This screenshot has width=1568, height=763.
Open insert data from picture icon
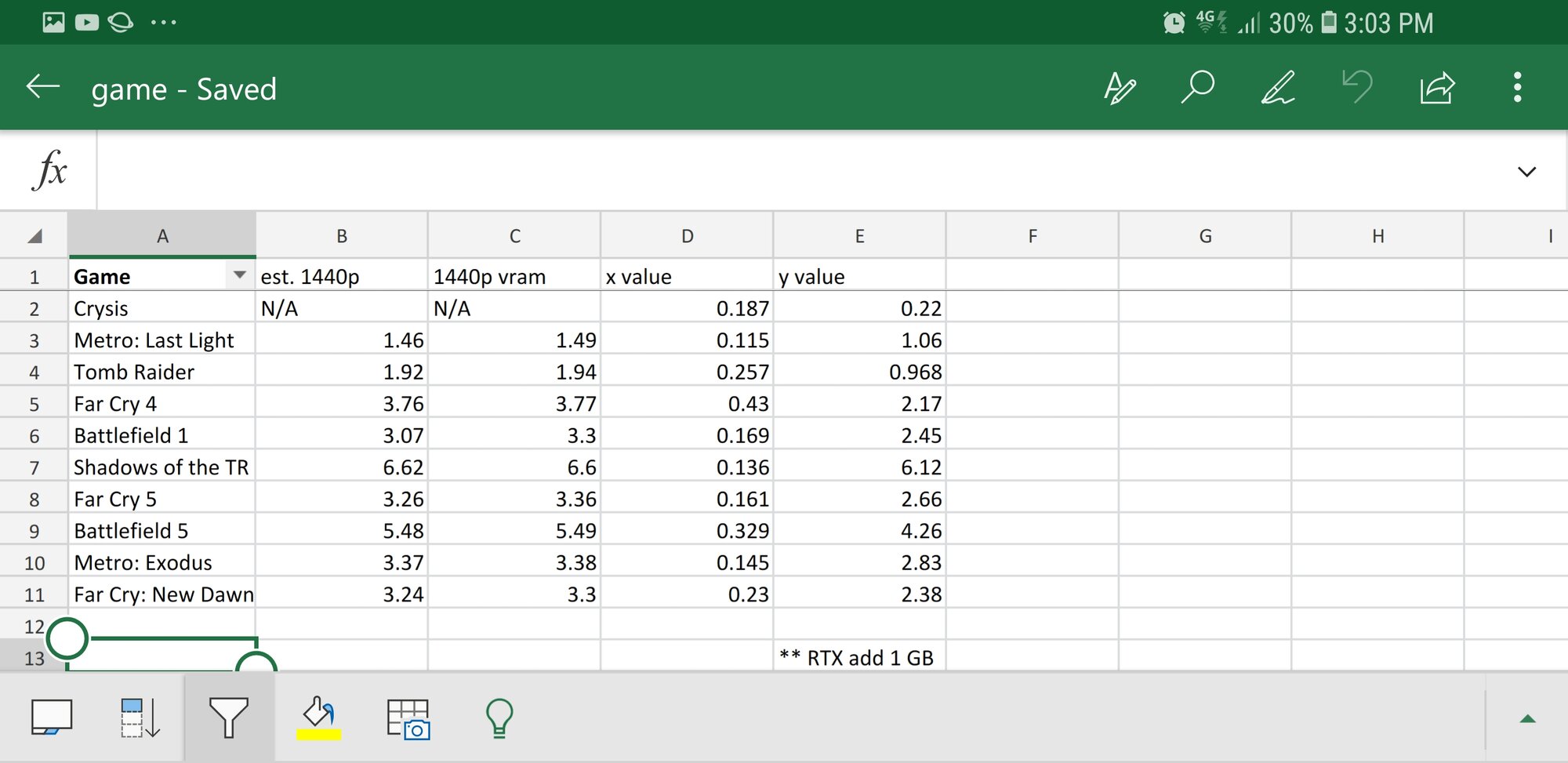tap(408, 718)
